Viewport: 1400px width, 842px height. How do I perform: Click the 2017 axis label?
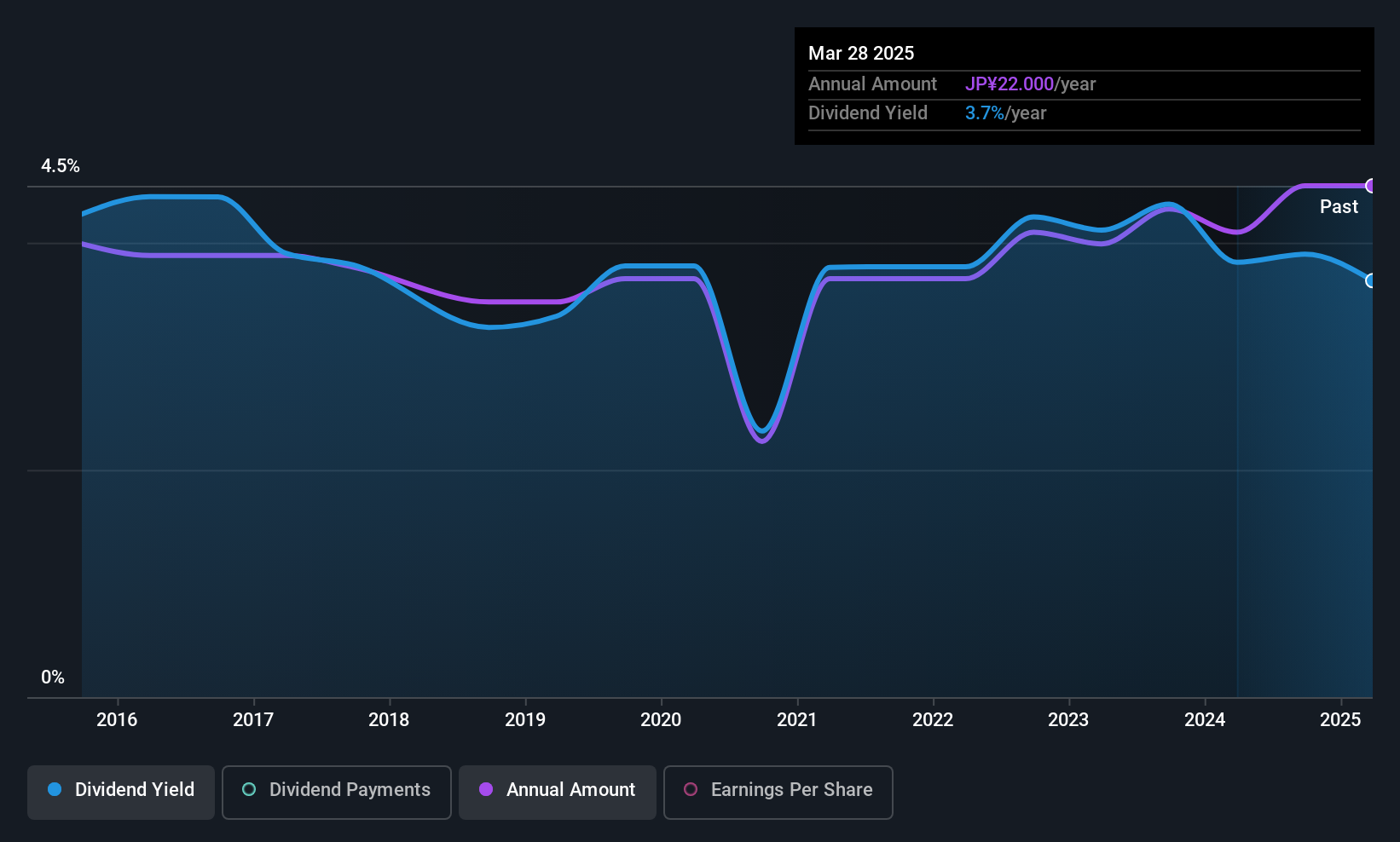(253, 719)
